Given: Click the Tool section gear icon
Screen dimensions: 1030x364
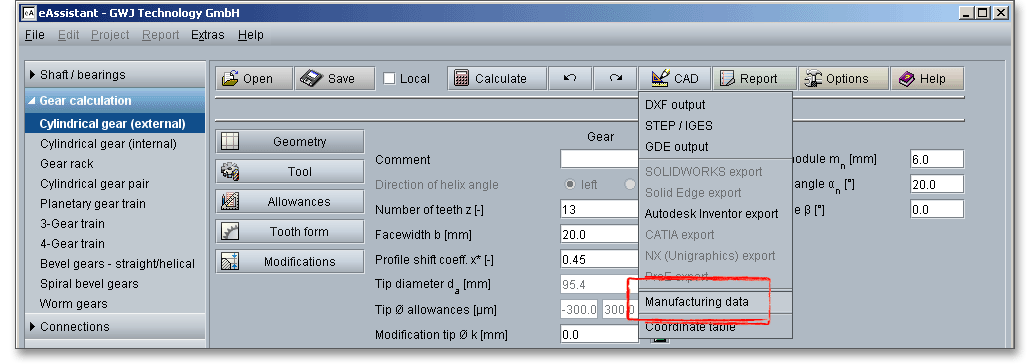Looking at the screenshot, I should pyautogui.click(x=230, y=171).
